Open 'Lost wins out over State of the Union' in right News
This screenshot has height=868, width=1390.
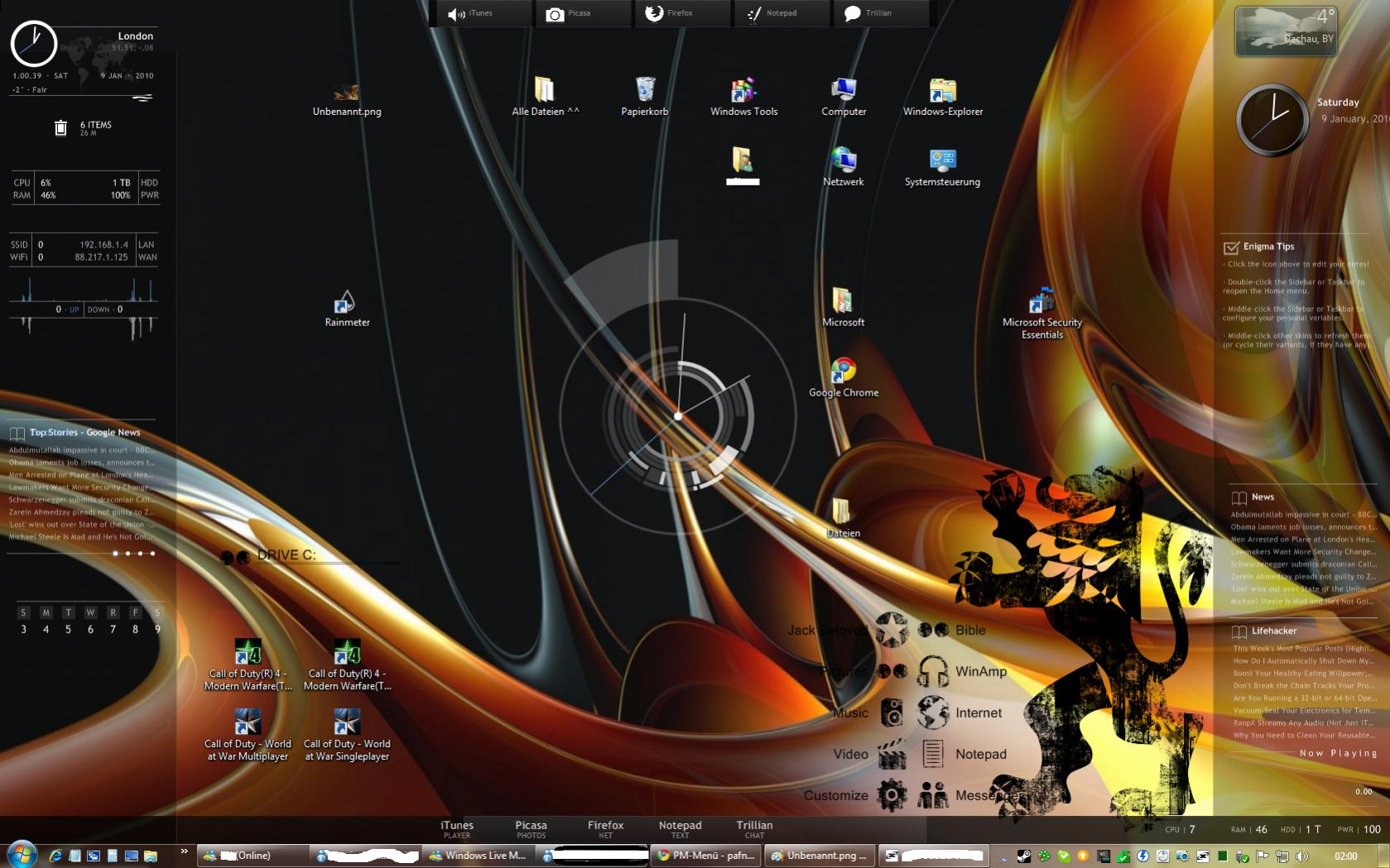coord(1303,589)
